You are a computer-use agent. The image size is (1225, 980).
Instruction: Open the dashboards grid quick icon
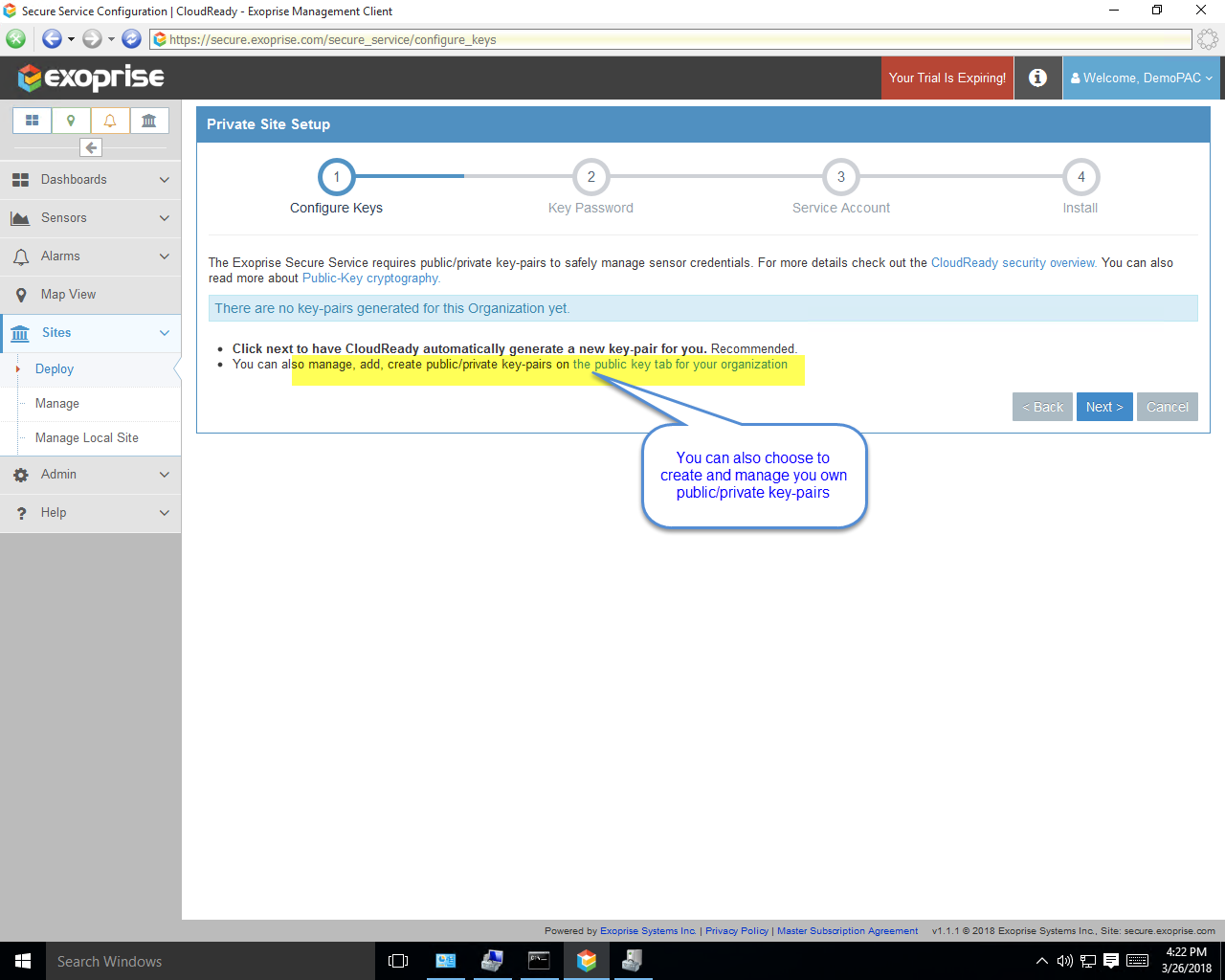click(32, 121)
